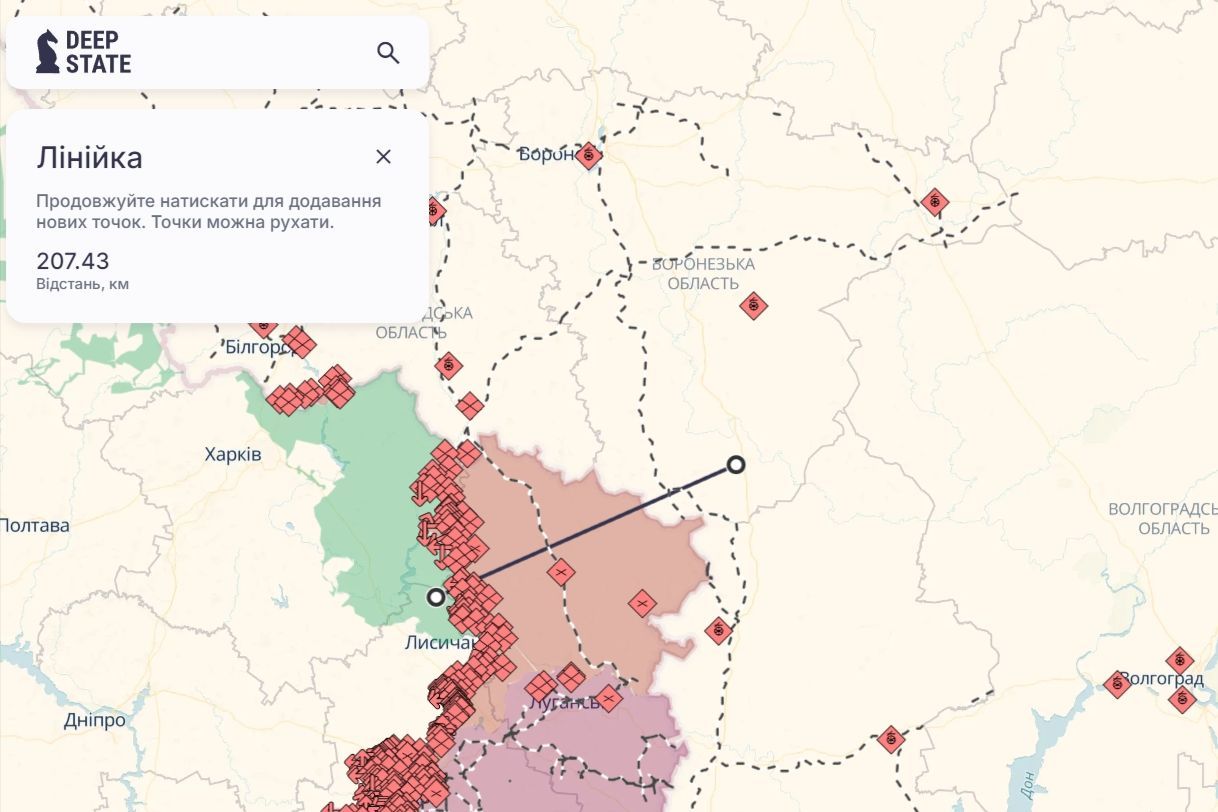Click the Полтава city label
1218x812 pixels.
tap(35, 525)
